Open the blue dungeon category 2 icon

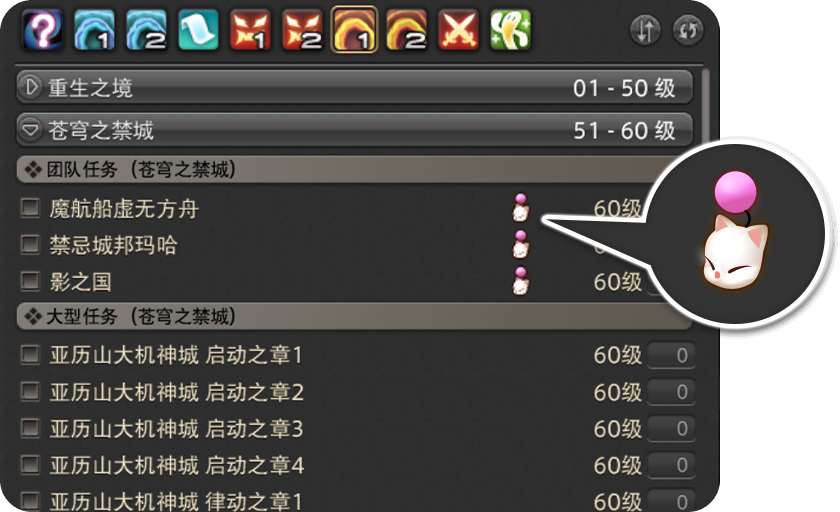click(147, 30)
